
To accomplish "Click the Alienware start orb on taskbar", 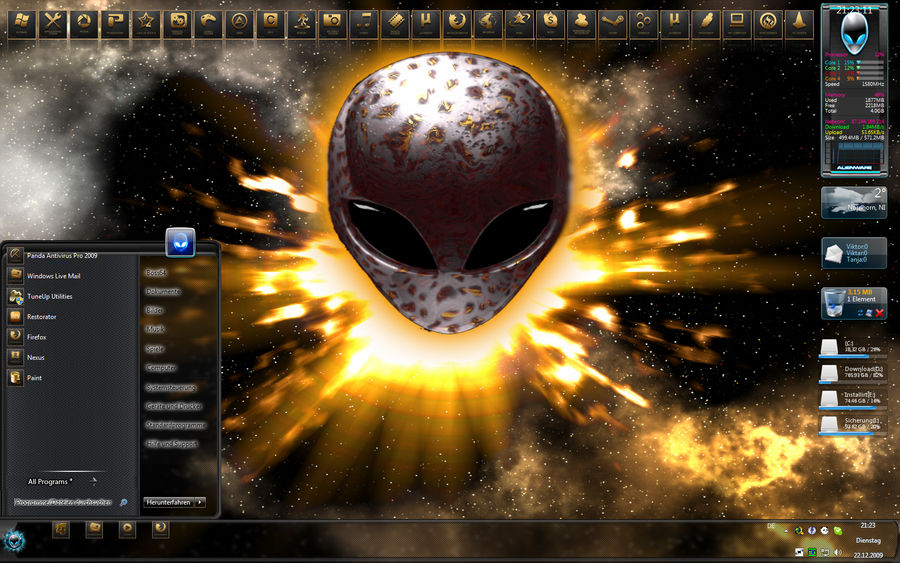I will point(14,539).
